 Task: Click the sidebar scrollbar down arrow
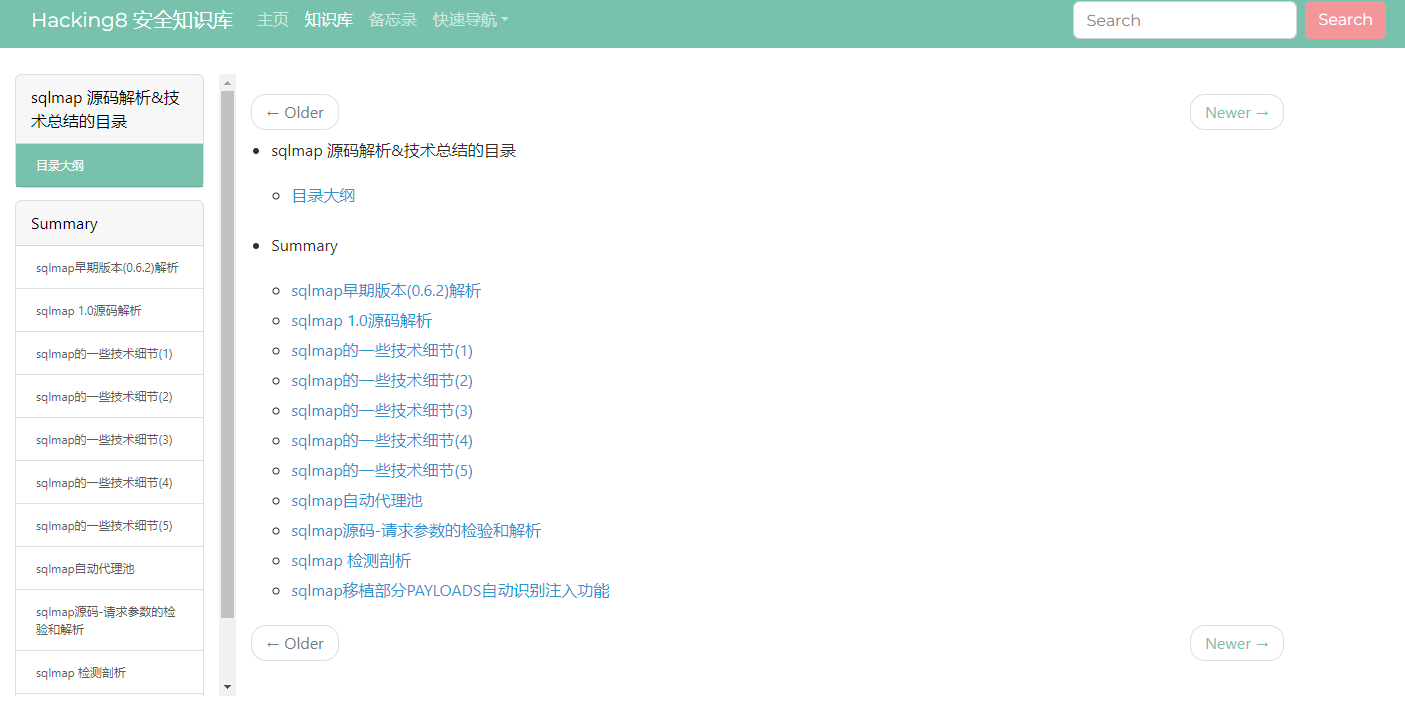click(x=227, y=687)
